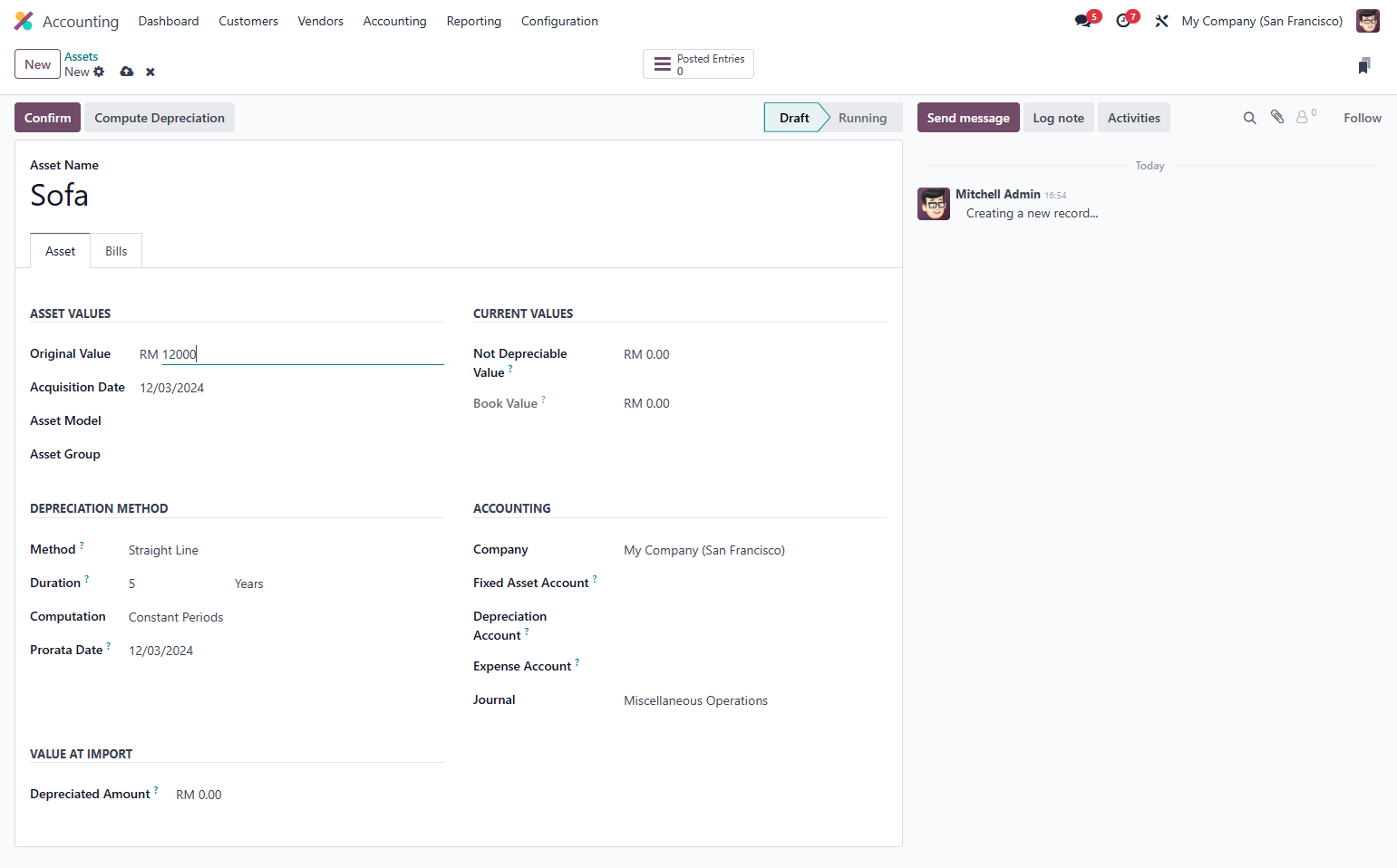1397x868 pixels.
Task: Discard changes with the X icon
Action: coord(150,72)
